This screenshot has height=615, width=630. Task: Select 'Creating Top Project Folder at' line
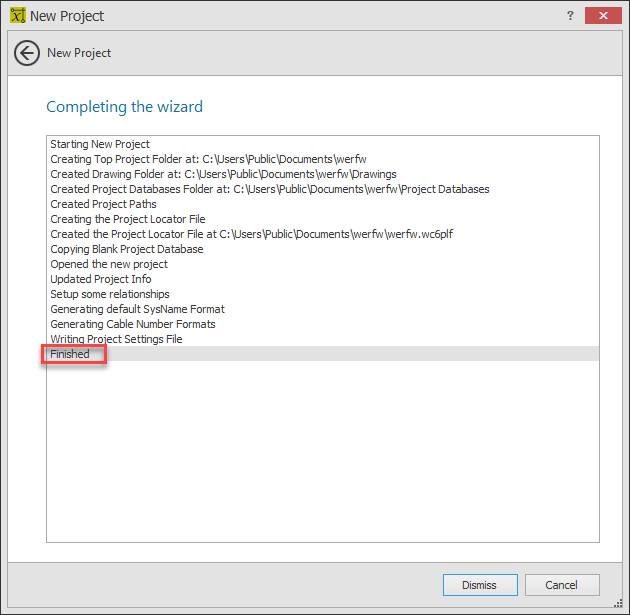tap(323, 159)
